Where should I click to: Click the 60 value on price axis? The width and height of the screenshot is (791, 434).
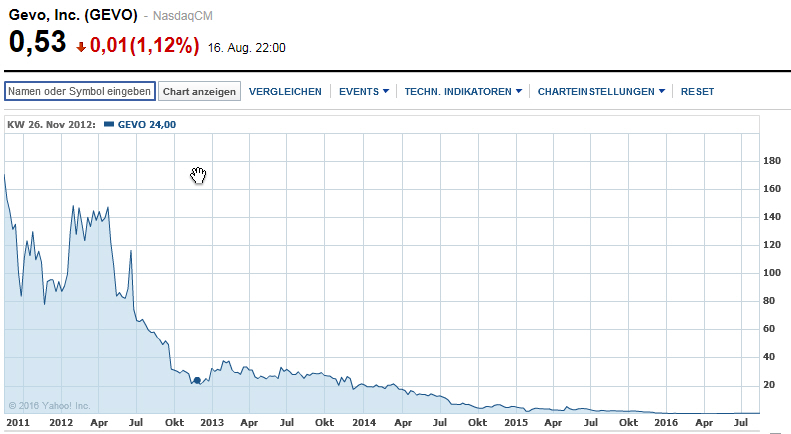click(x=769, y=329)
